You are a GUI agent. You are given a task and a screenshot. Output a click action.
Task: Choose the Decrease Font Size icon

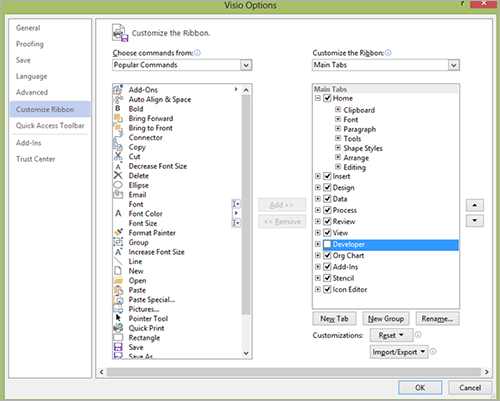[x=118, y=166]
